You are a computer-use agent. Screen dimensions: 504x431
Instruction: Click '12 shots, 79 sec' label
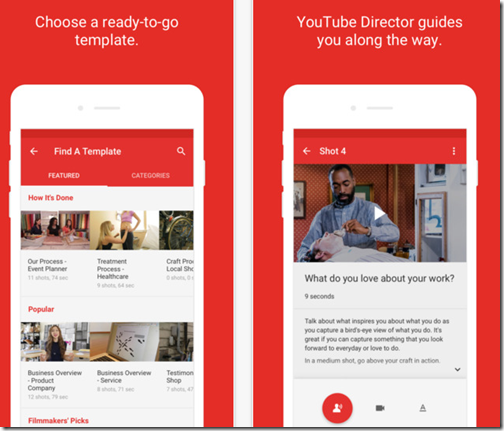(x=48, y=397)
